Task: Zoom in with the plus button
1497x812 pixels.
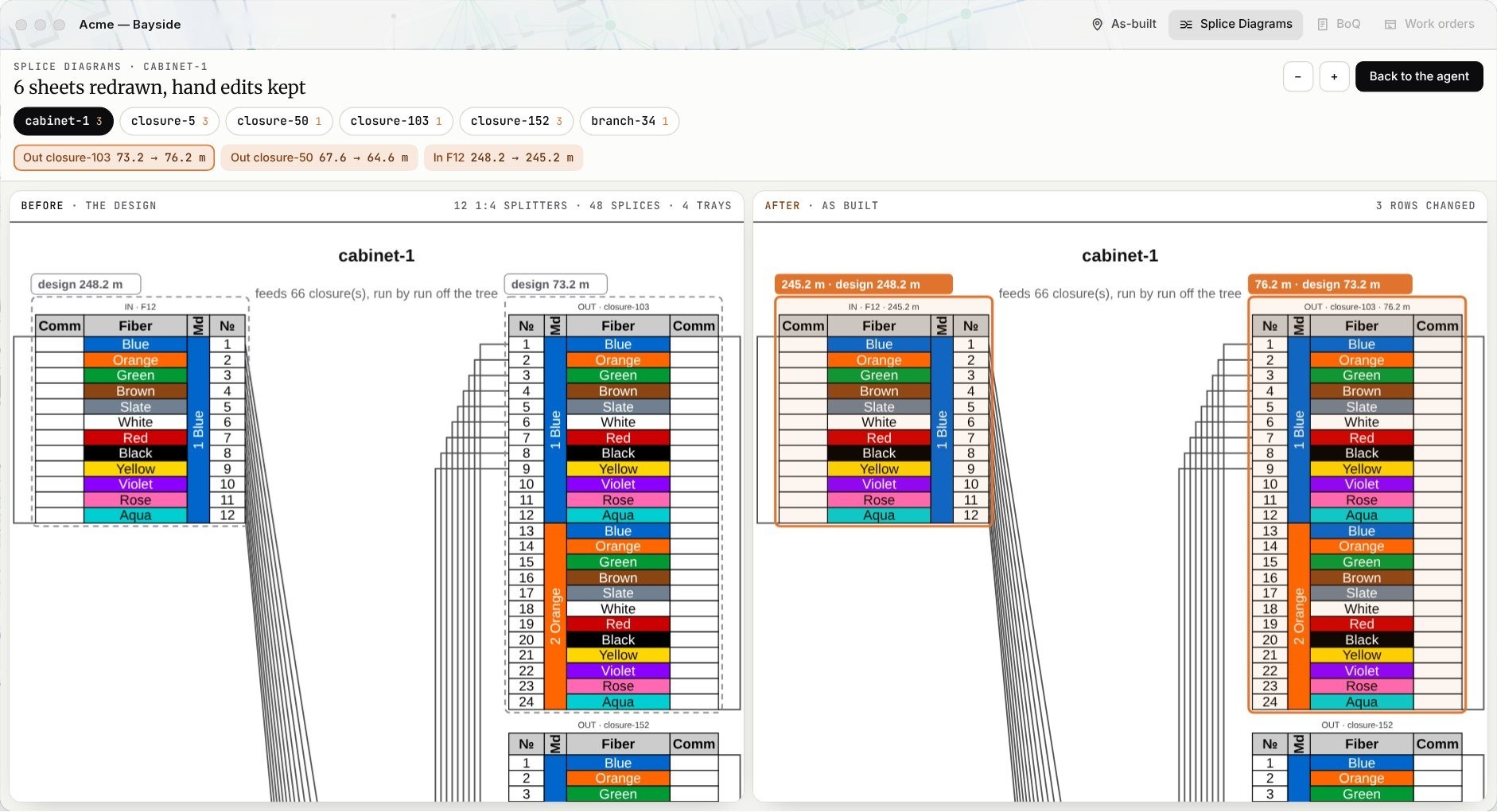Action: 1335,76
